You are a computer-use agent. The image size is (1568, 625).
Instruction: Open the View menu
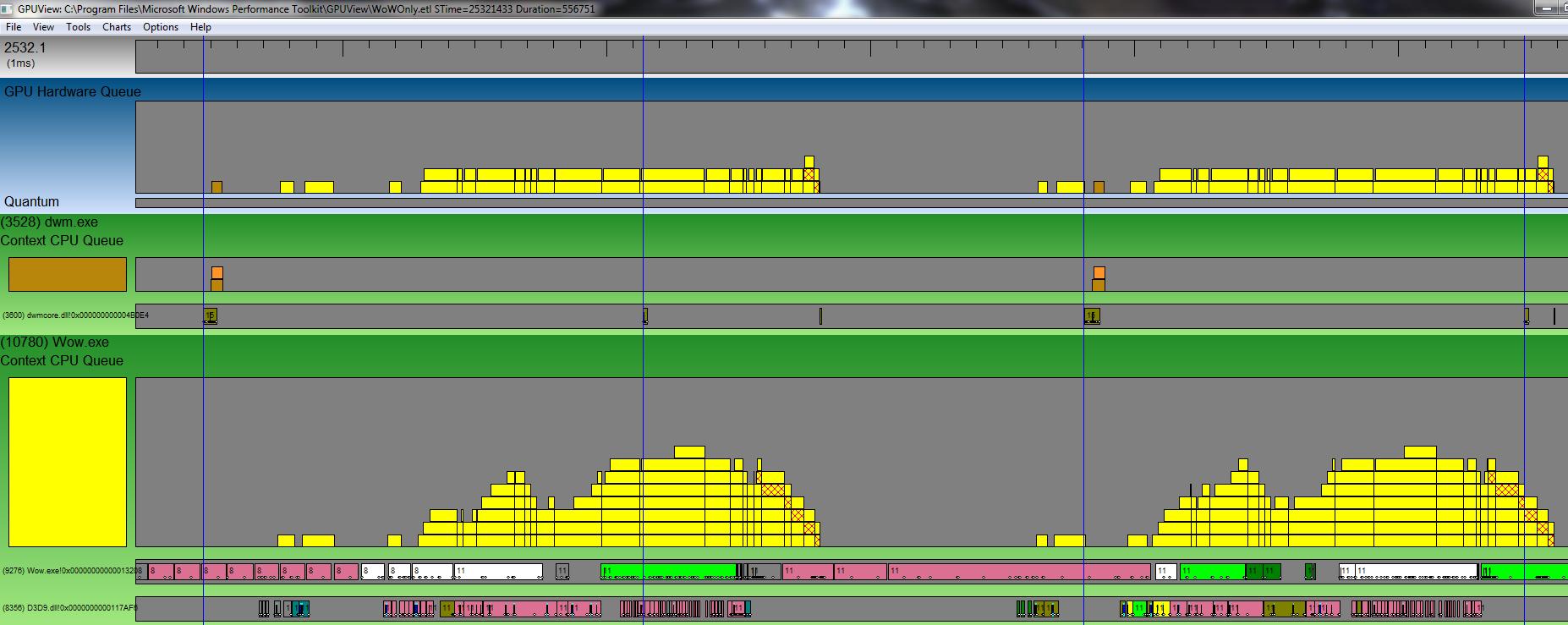43,27
